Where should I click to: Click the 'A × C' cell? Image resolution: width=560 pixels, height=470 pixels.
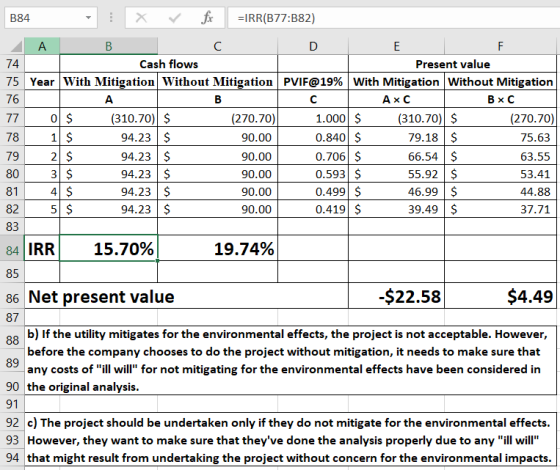tap(396, 99)
